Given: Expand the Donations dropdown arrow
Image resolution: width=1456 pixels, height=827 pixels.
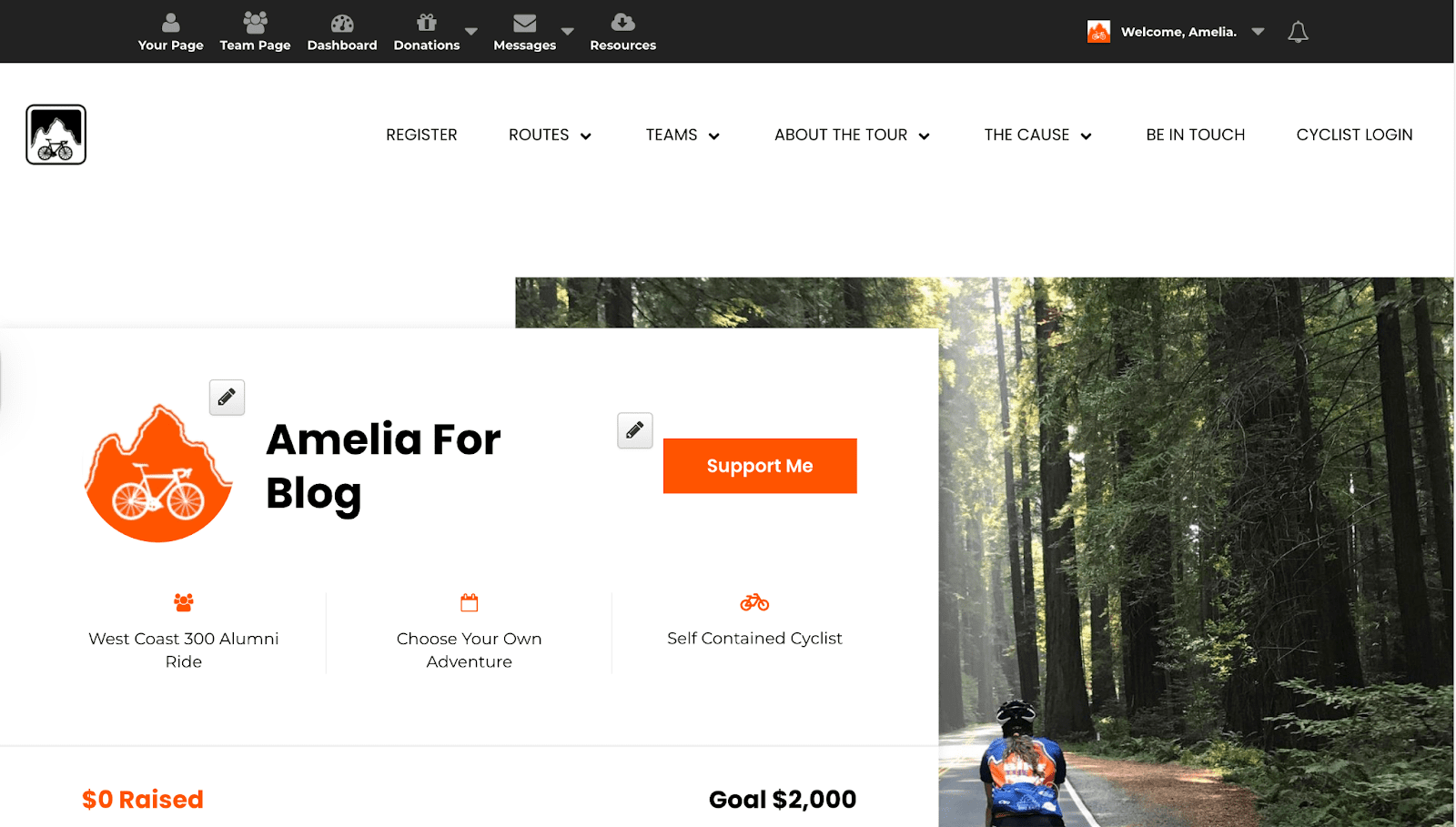Looking at the screenshot, I should click(471, 31).
